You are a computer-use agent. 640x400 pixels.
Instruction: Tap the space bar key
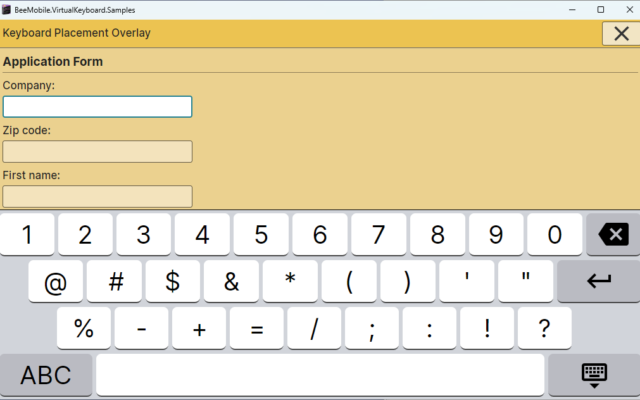[x=320, y=375]
